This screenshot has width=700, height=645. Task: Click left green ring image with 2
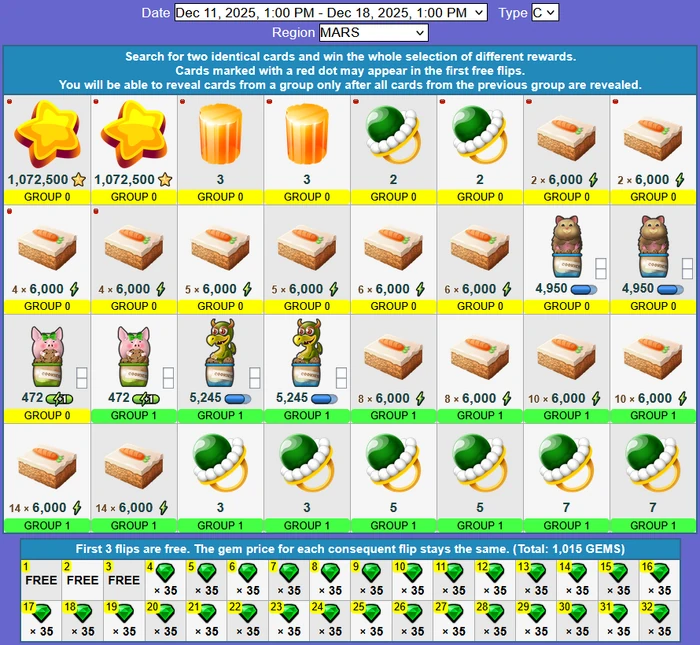pos(393,134)
